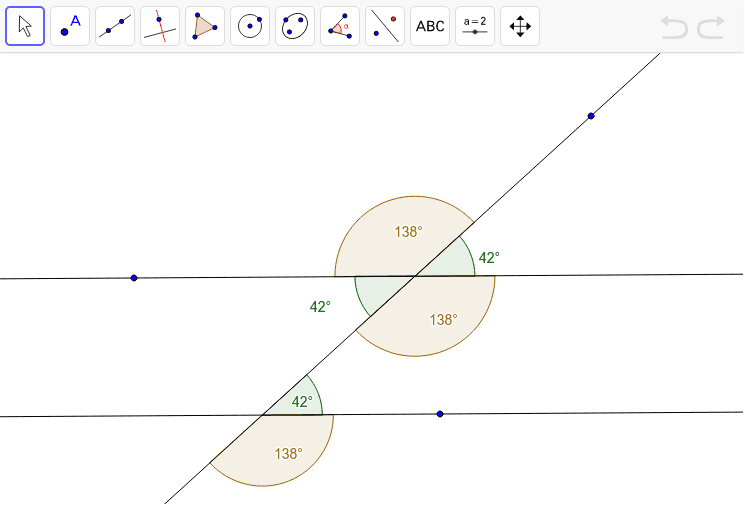Click the 138° label below upper intersection

click(444, 320)
